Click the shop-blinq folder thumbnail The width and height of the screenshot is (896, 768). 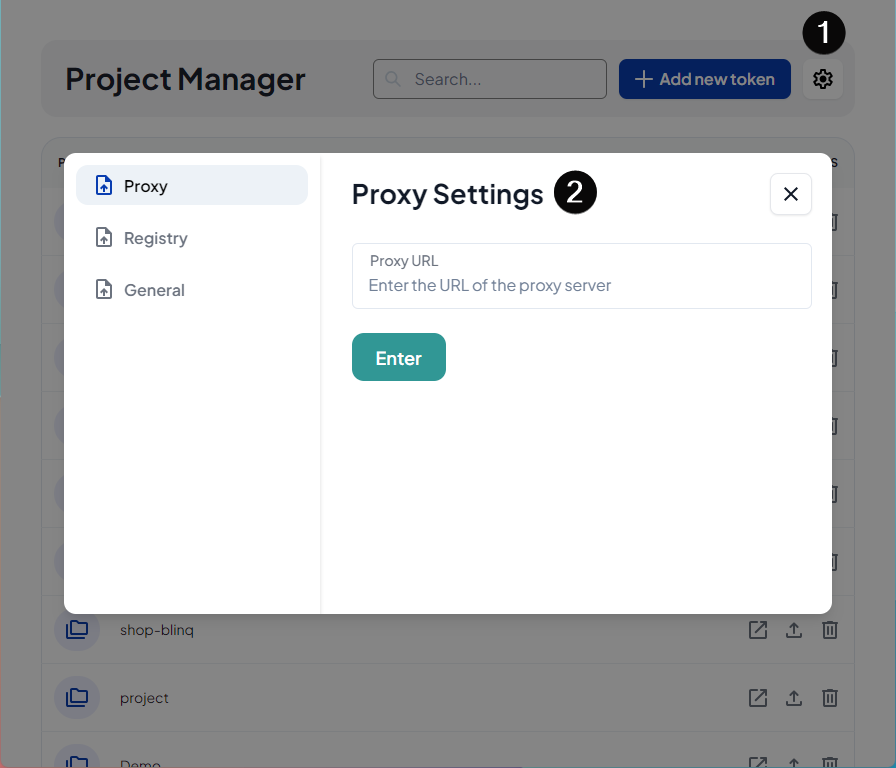coord(77,630)
